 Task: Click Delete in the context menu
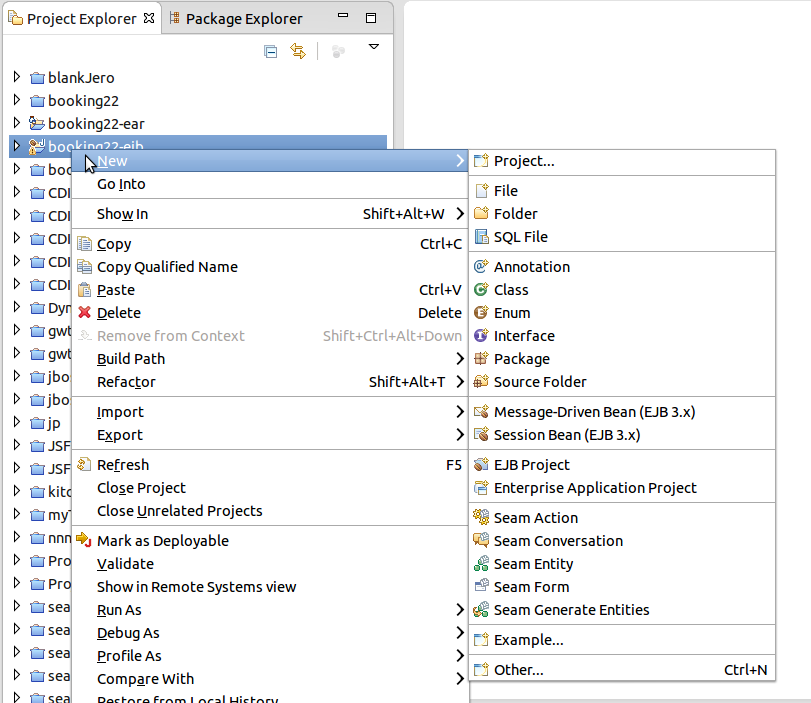point(118,313)
